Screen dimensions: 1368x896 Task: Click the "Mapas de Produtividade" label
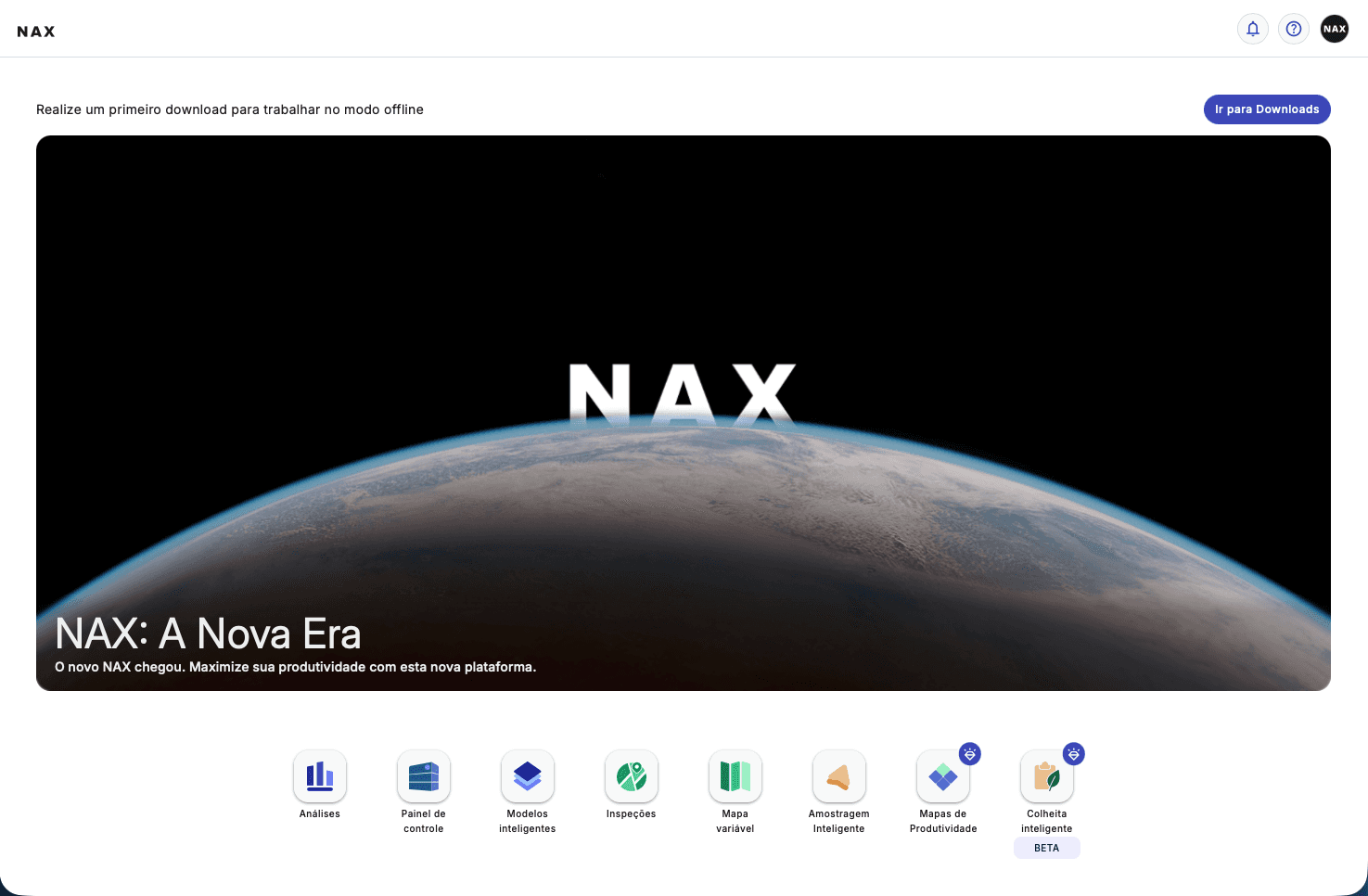click(943, 821)
